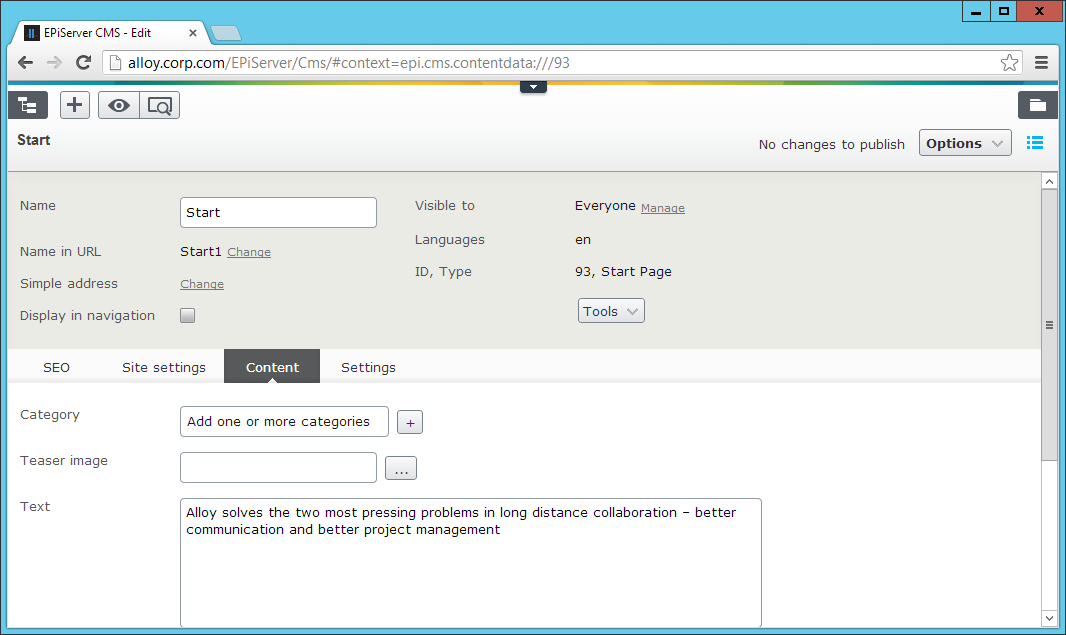Click the Add one or more categories field
This screenshot has width=1066, height=635.
click(284, 422)
